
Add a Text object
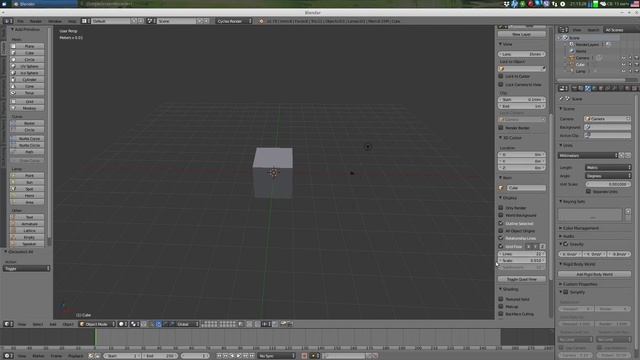(27, 217)
